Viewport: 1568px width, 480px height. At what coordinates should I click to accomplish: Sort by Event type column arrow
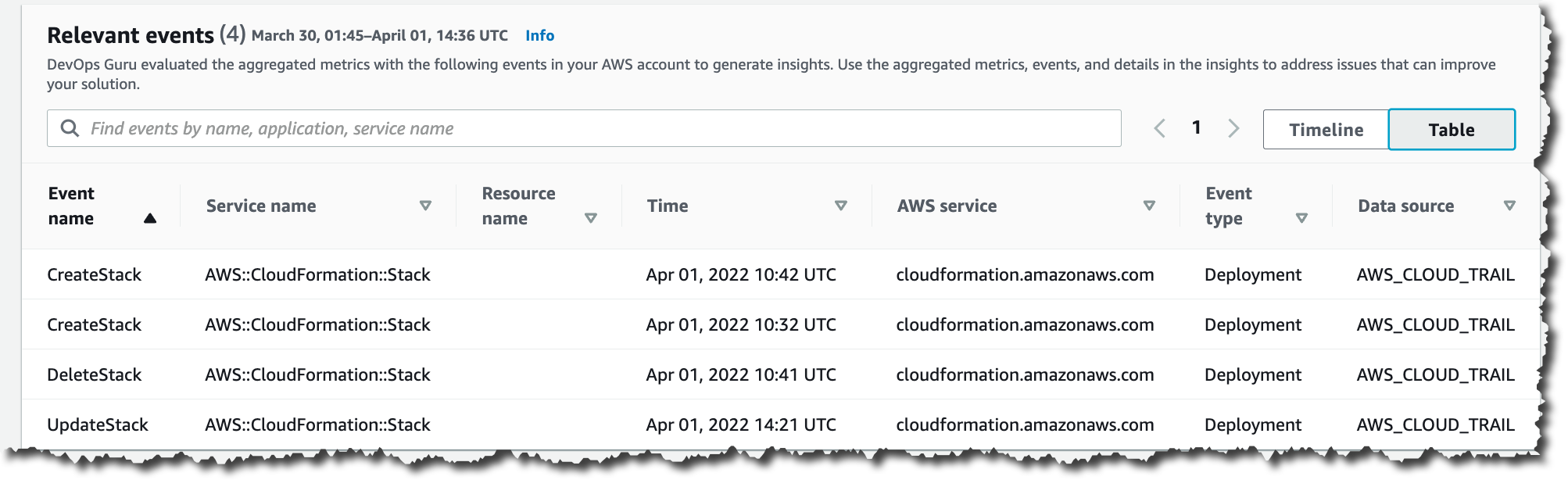coord(1301,219)
